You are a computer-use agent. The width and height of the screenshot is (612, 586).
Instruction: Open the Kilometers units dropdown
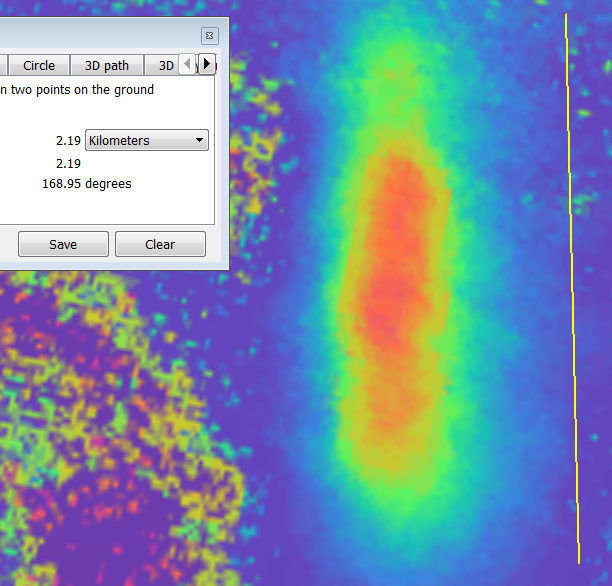pos(147,140)
